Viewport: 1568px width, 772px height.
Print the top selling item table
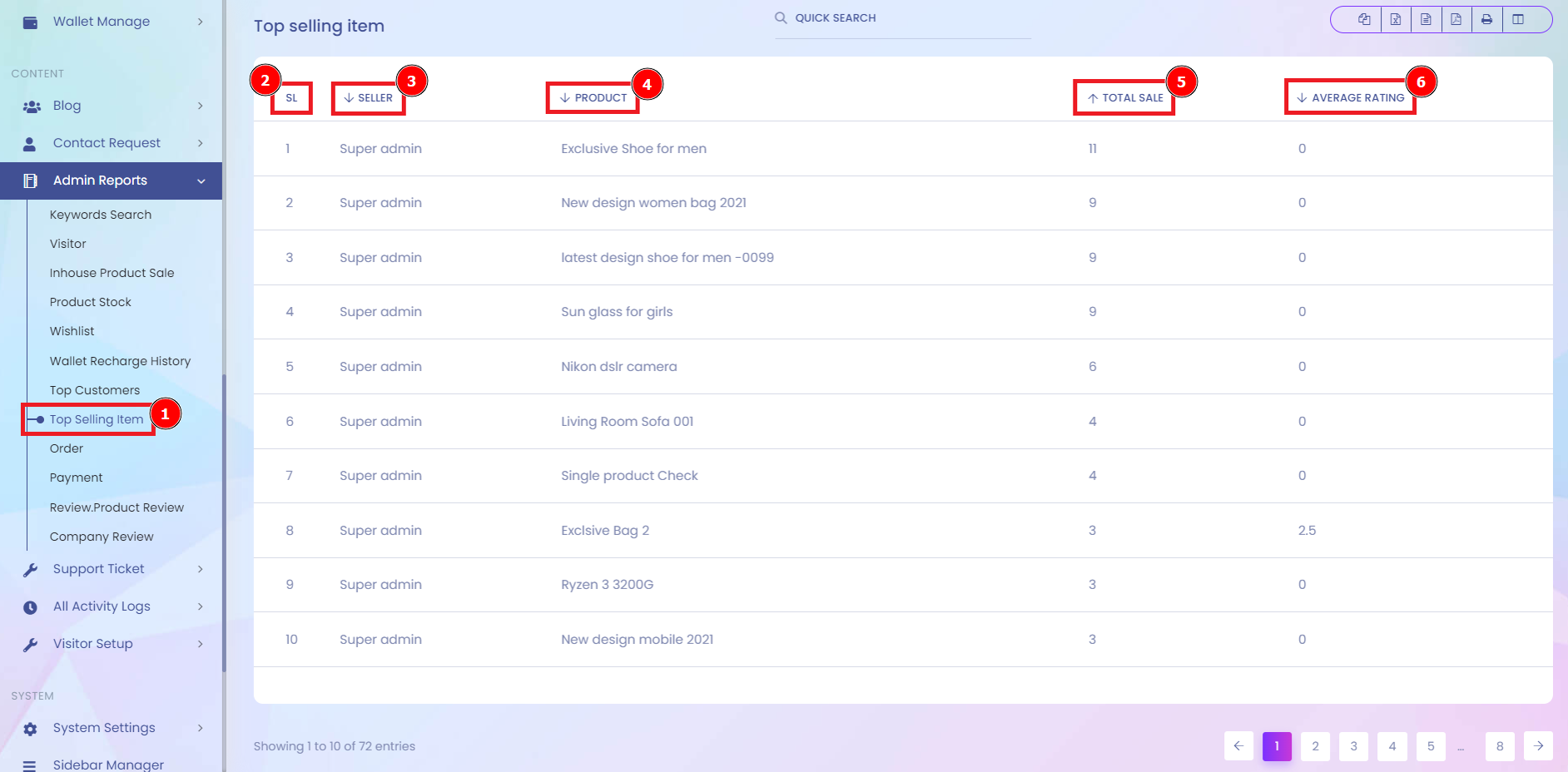tap(1486, 19)
